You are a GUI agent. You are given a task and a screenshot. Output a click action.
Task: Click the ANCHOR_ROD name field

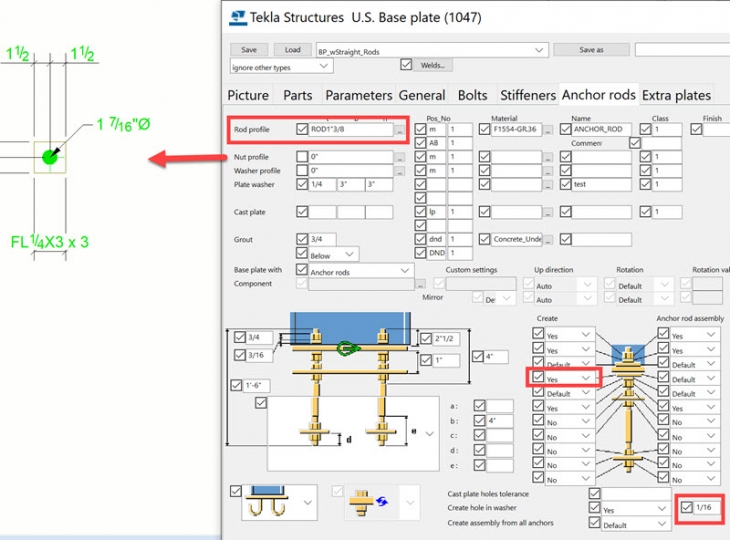[602, 129]
